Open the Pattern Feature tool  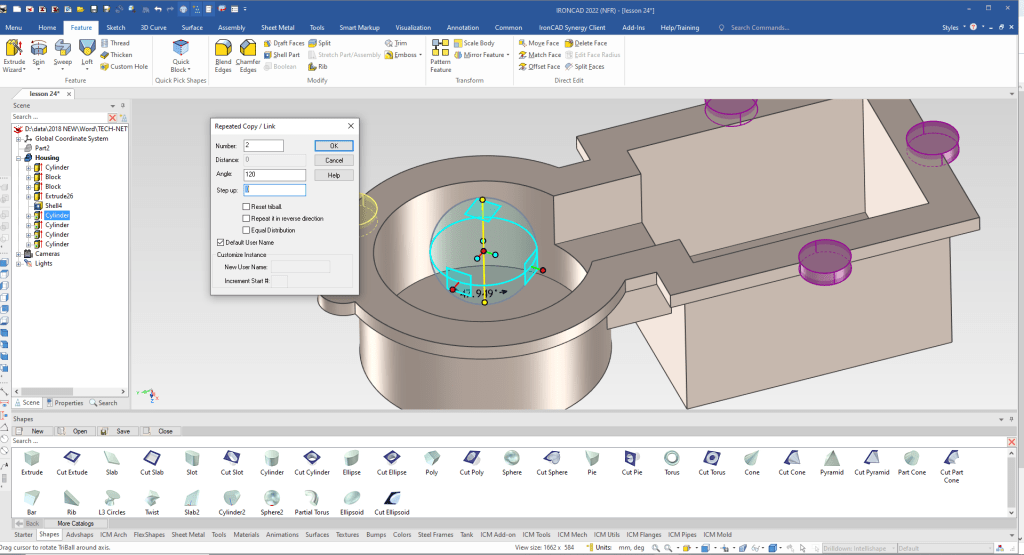440,49
